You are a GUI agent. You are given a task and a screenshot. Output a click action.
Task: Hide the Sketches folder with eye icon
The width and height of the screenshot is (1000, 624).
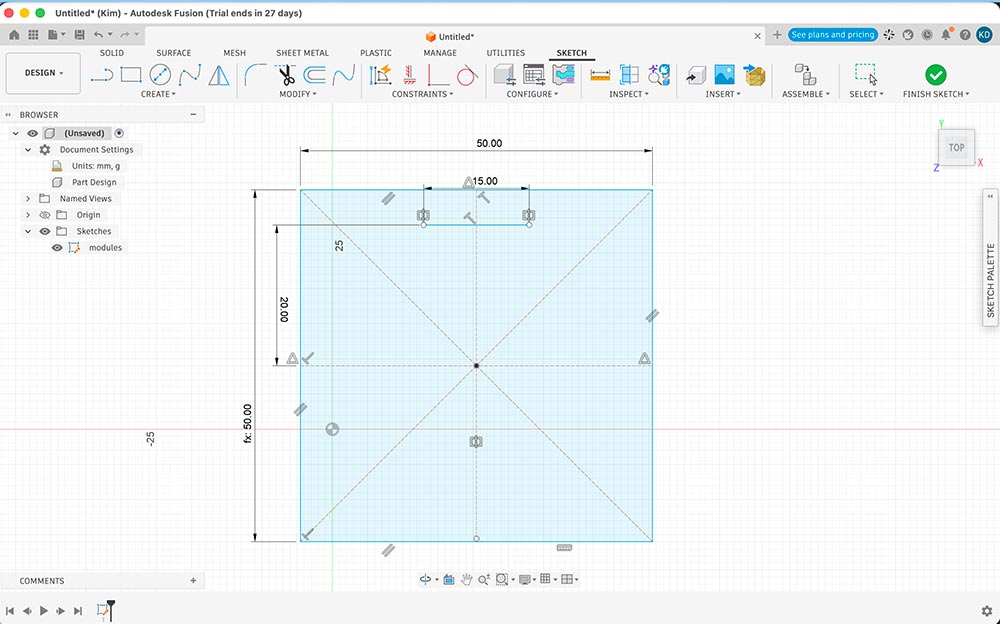(x=45, y=231)
